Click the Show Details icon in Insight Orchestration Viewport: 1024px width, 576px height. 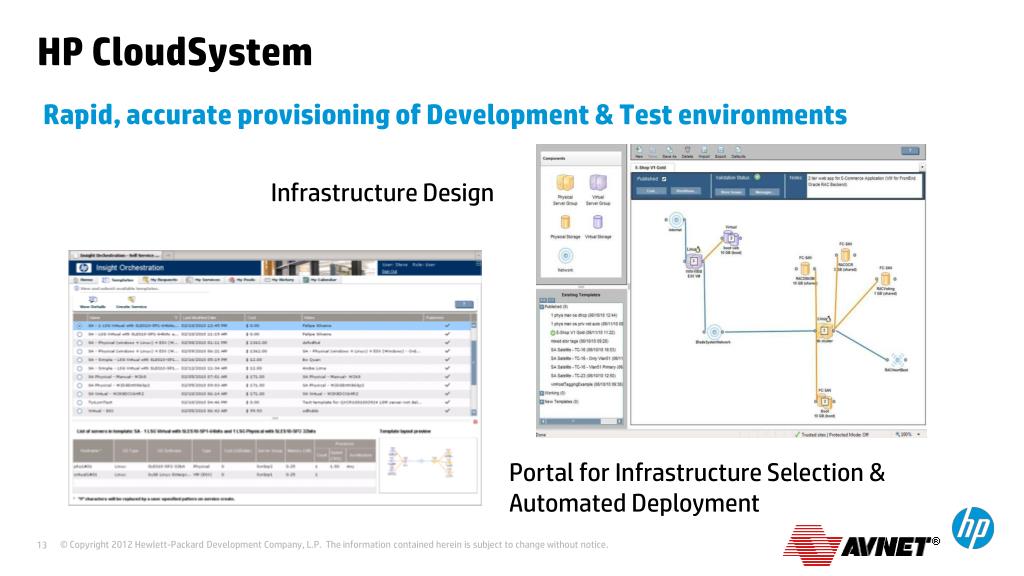[93, 299]
